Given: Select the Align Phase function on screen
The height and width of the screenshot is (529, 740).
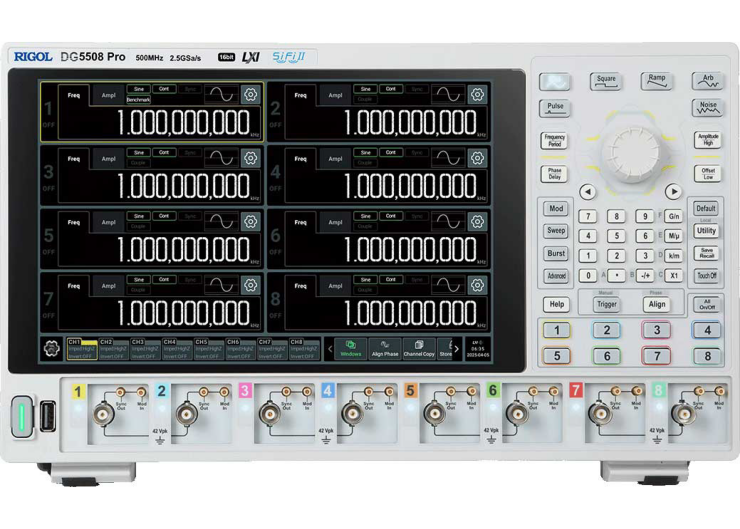Looking at the screenshot, I should 385,349.
